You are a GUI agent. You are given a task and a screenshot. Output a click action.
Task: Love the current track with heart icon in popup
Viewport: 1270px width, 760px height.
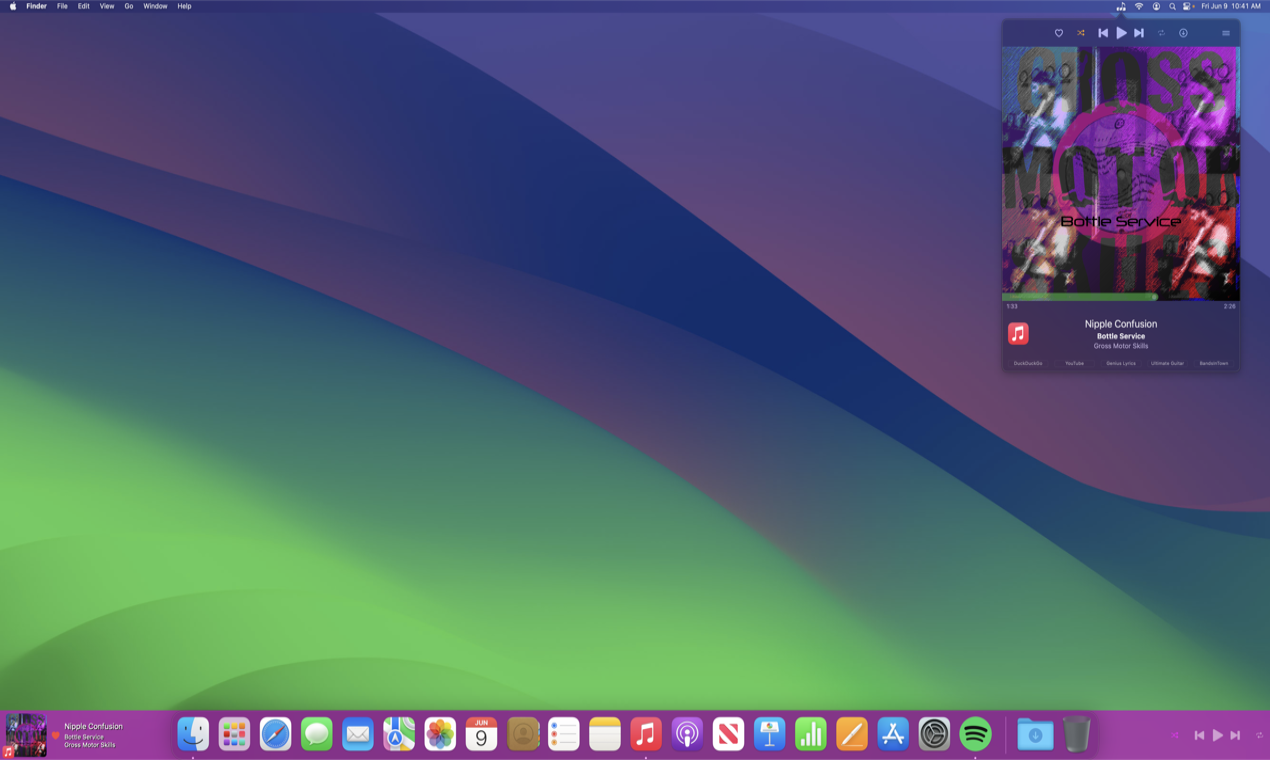click(x=1059, y=33)
